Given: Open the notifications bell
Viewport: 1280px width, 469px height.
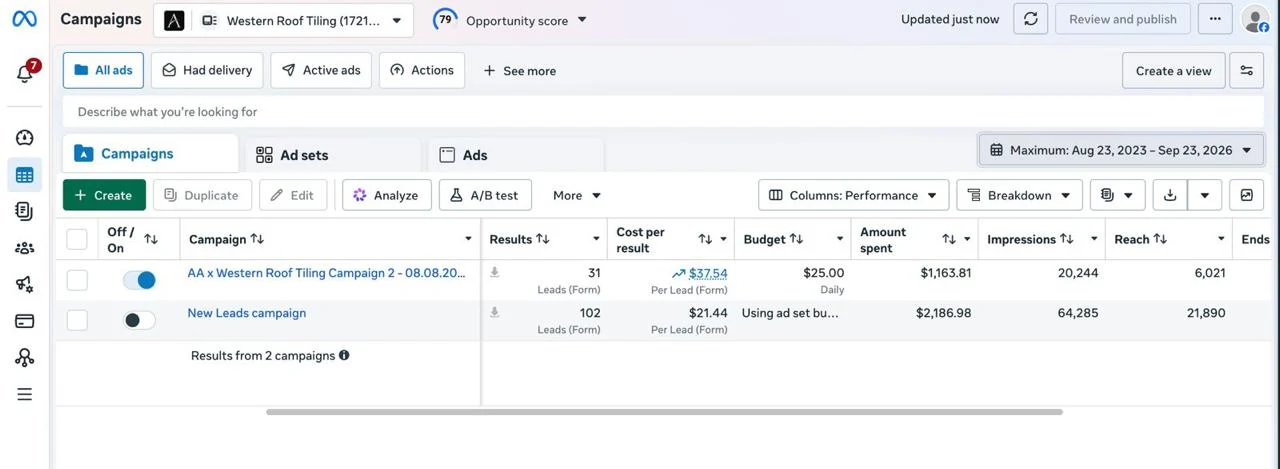Looking at the screenshot, I should [25, 74].
